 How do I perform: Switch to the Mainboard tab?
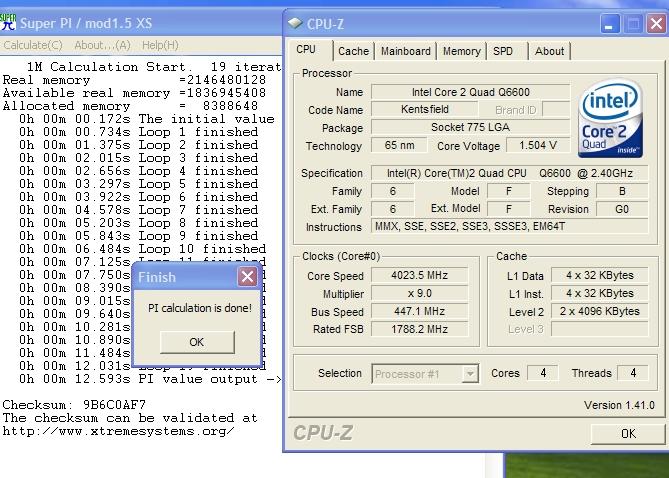405,51
